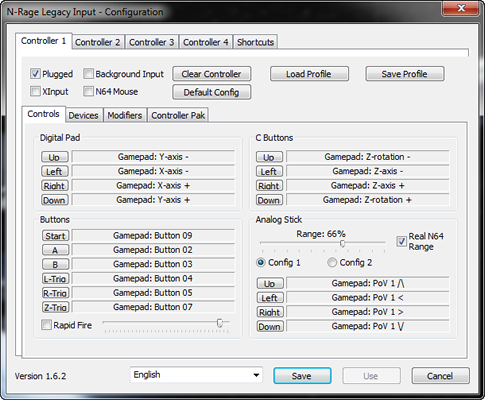The width and height of the screenshot is (485, 400).
Task: Click the Rapid Fire speed slider handle
Action: (x=220, y=323)
